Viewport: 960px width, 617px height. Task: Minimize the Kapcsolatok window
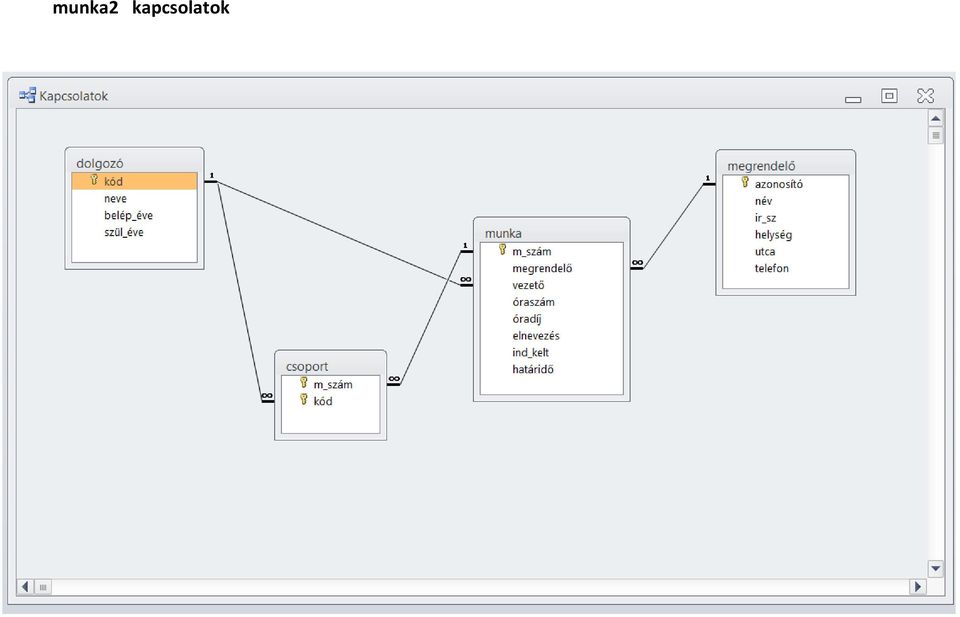tap(853, 99)
